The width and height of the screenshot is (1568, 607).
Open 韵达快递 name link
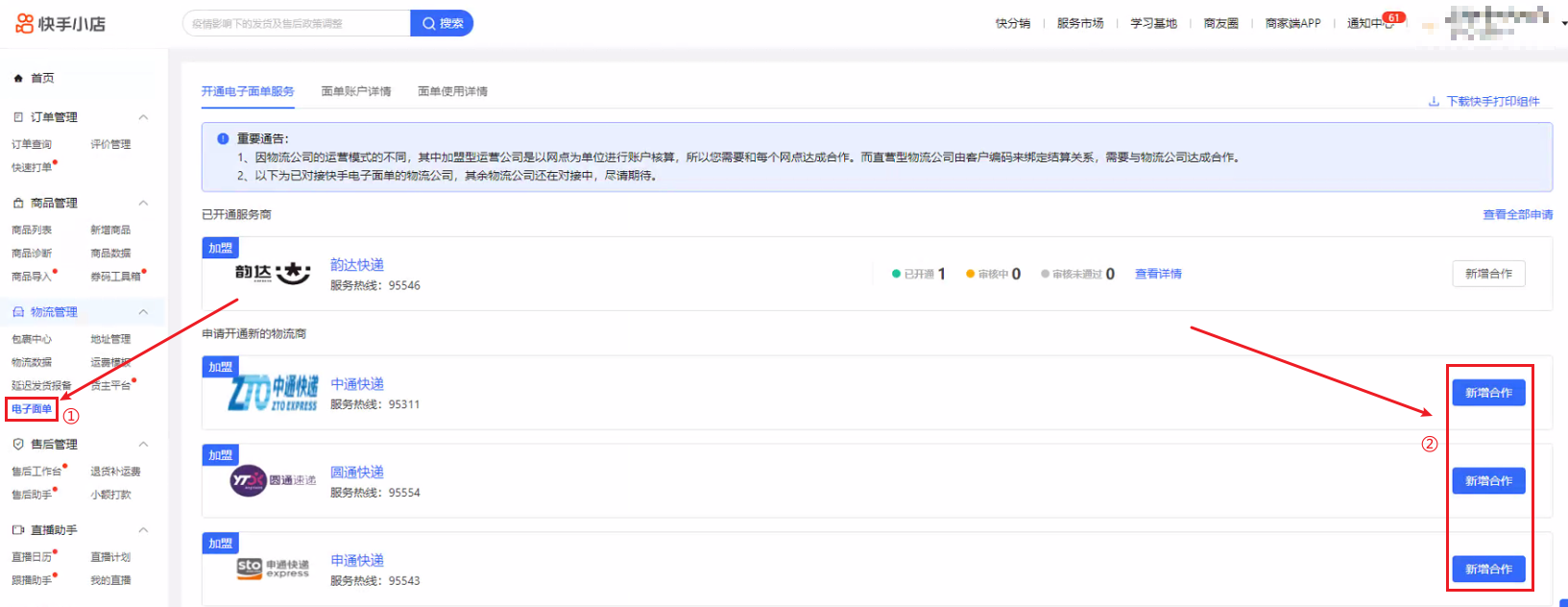(357, 265)
